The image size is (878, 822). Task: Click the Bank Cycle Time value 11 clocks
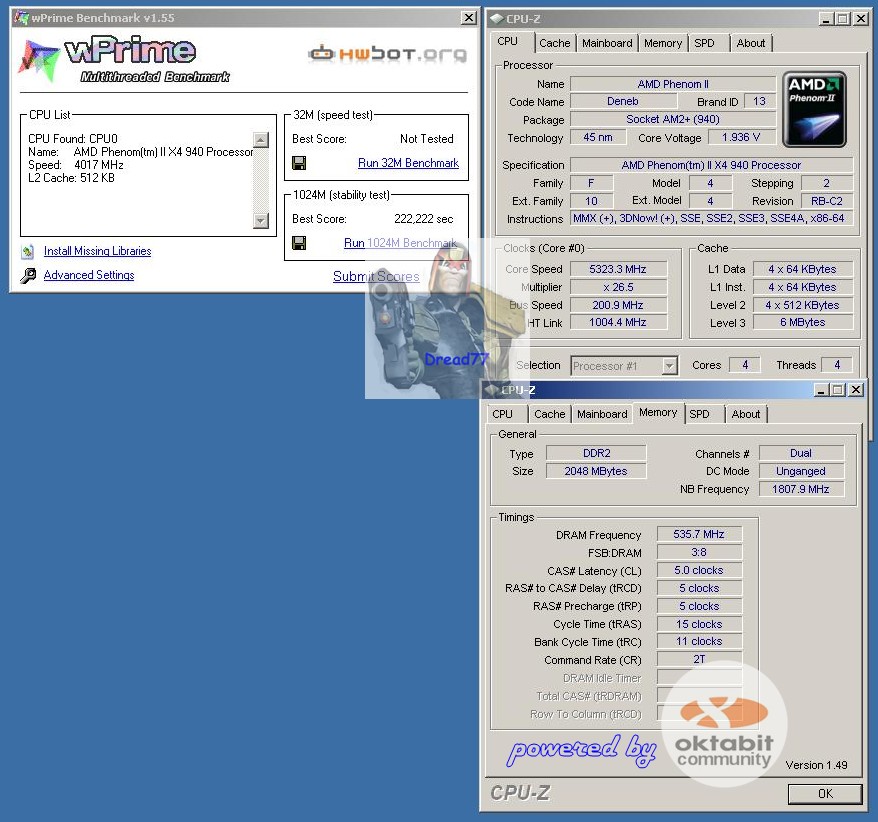(699, 641)
